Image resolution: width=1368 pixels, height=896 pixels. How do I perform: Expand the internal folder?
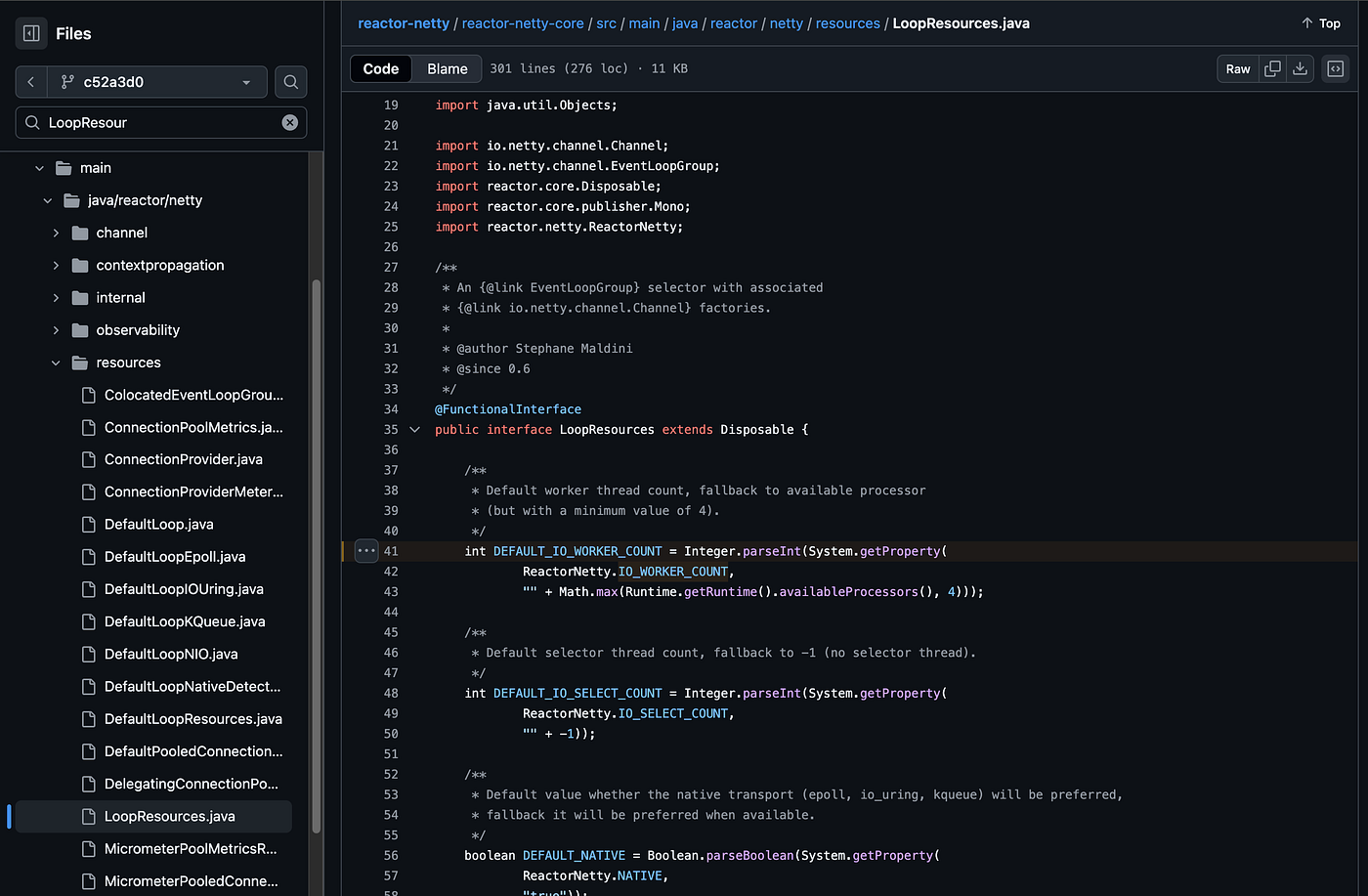[56, 297]
